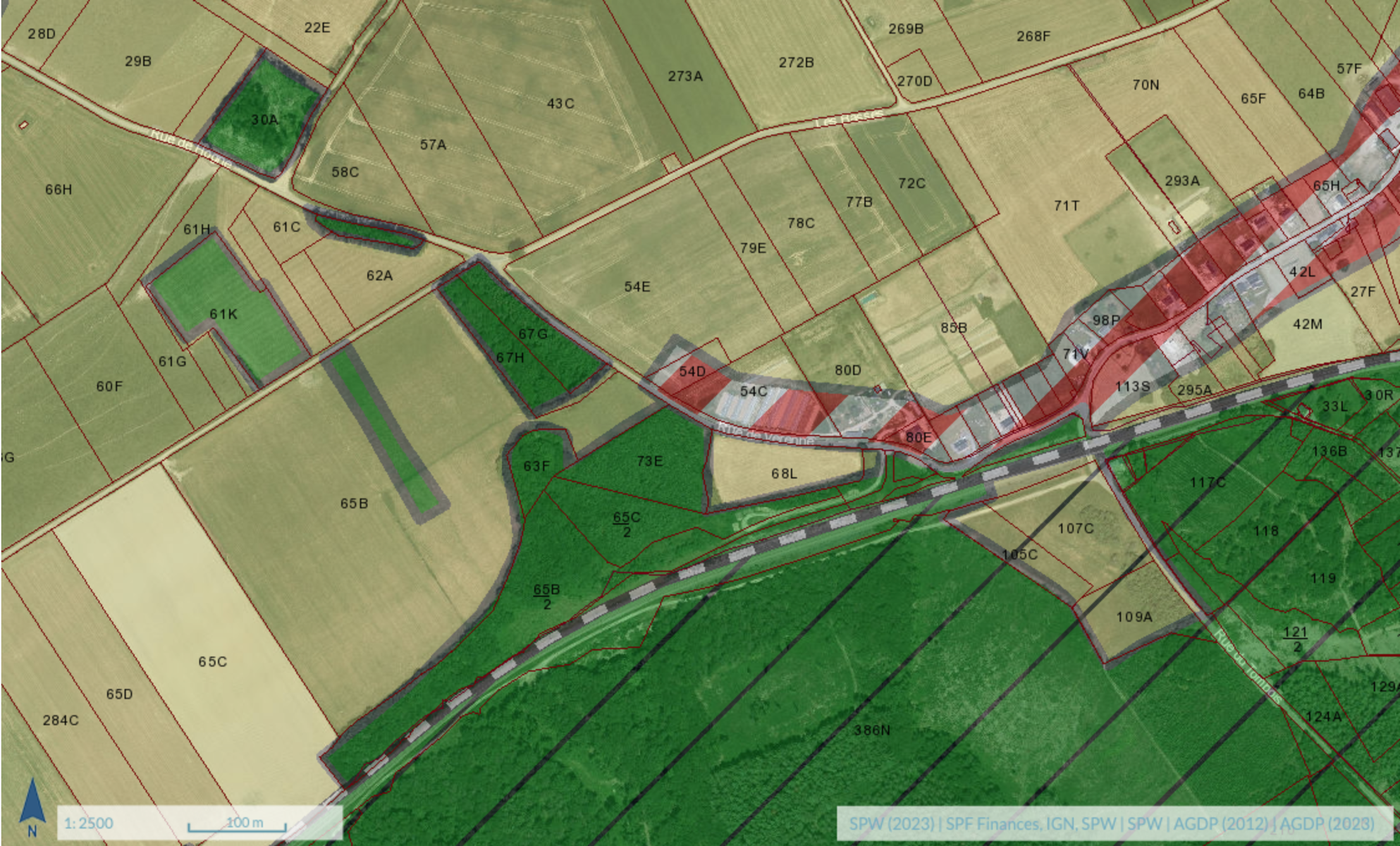Select the red-striped parcel 54D
The width and height of the screenshot is (1400, 846).
(692, 372)
